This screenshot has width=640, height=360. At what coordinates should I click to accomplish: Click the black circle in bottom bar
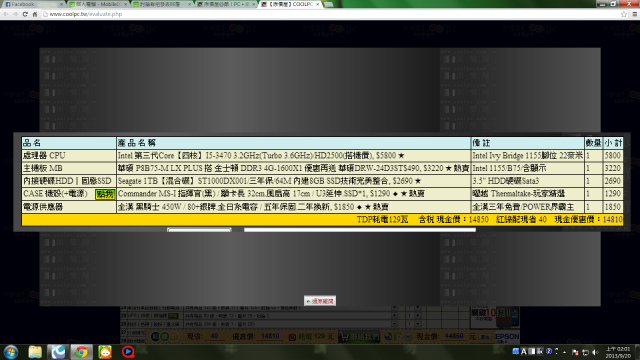[x=155, y=336]
